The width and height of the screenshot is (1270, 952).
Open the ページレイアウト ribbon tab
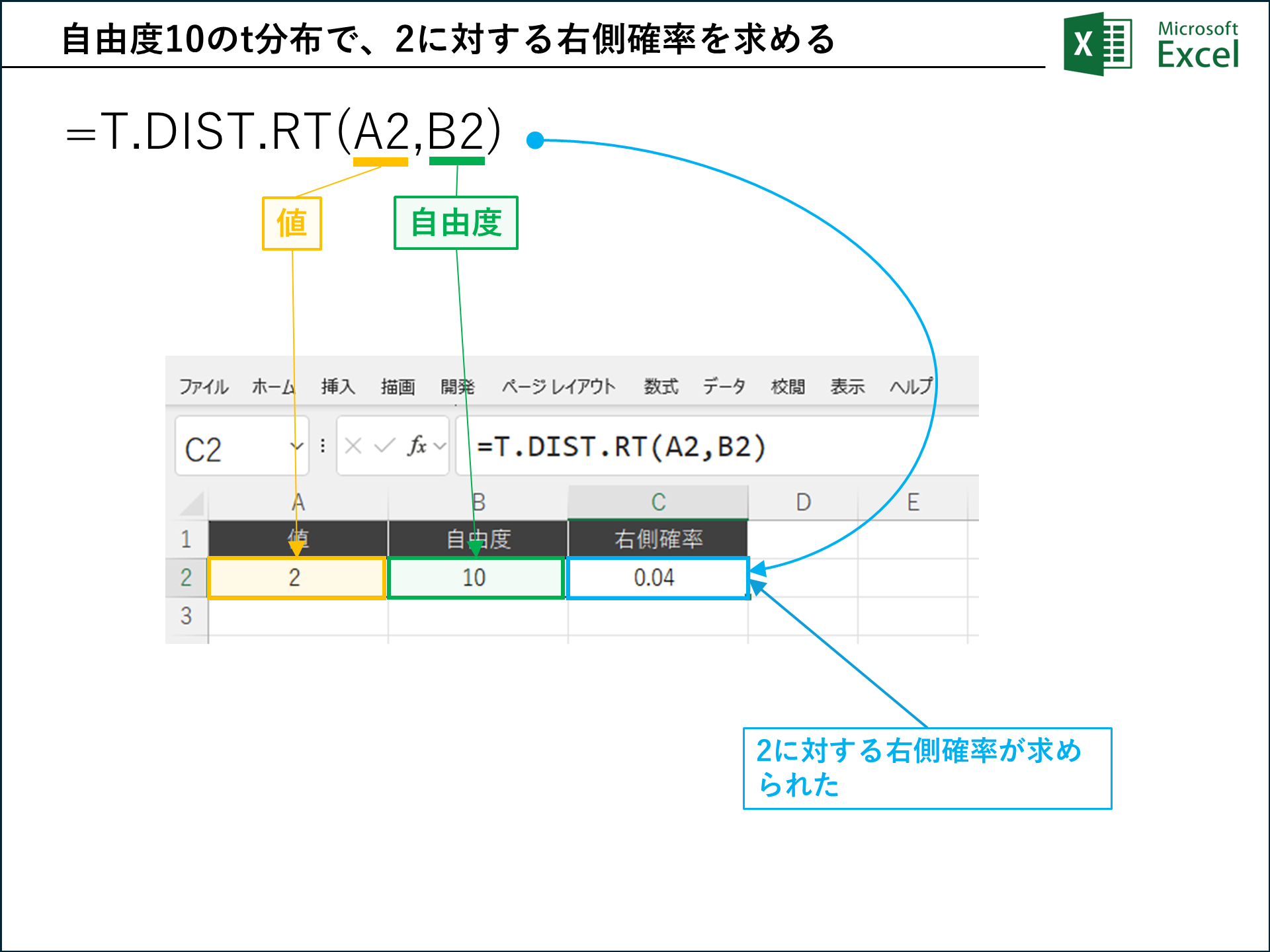559,387
